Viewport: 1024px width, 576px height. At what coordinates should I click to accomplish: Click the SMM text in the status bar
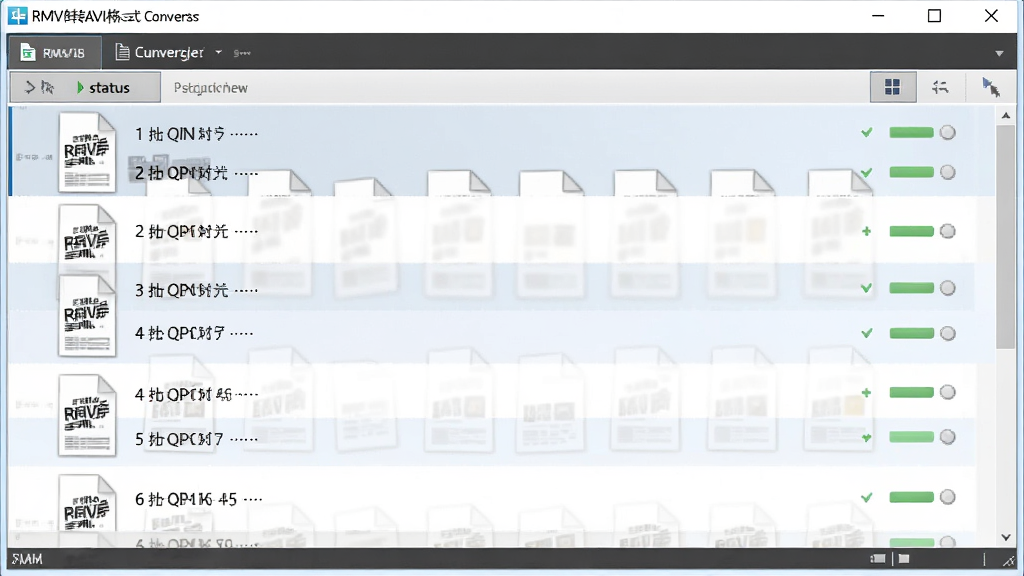pos(27,559)
